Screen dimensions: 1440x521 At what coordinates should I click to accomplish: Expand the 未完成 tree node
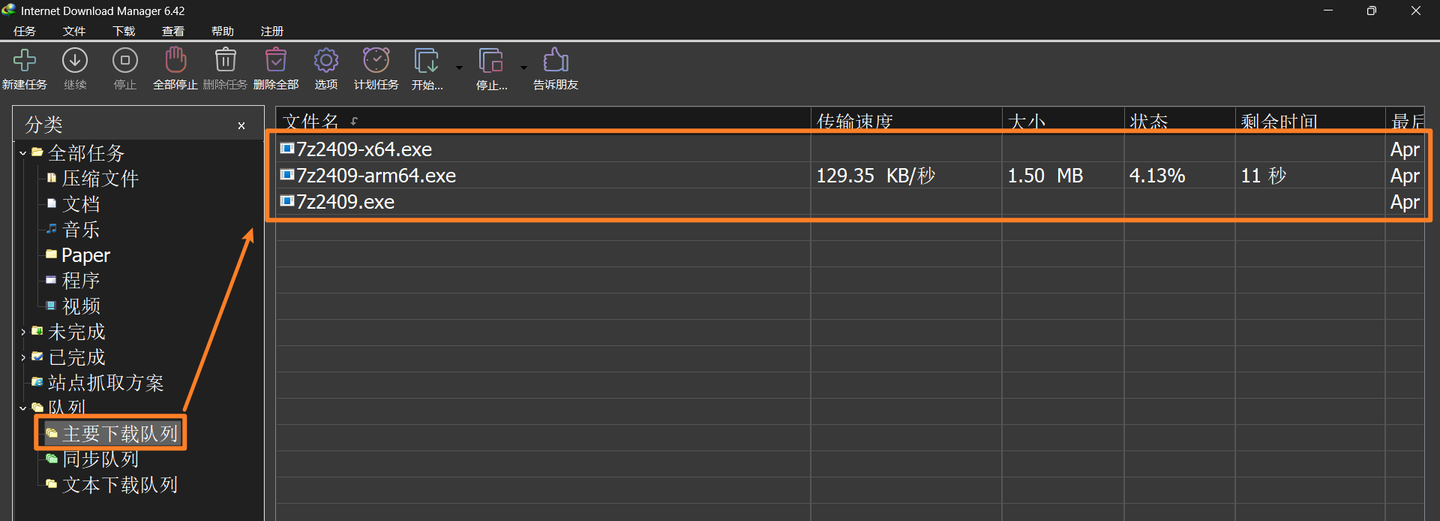[x=23, y=331]
